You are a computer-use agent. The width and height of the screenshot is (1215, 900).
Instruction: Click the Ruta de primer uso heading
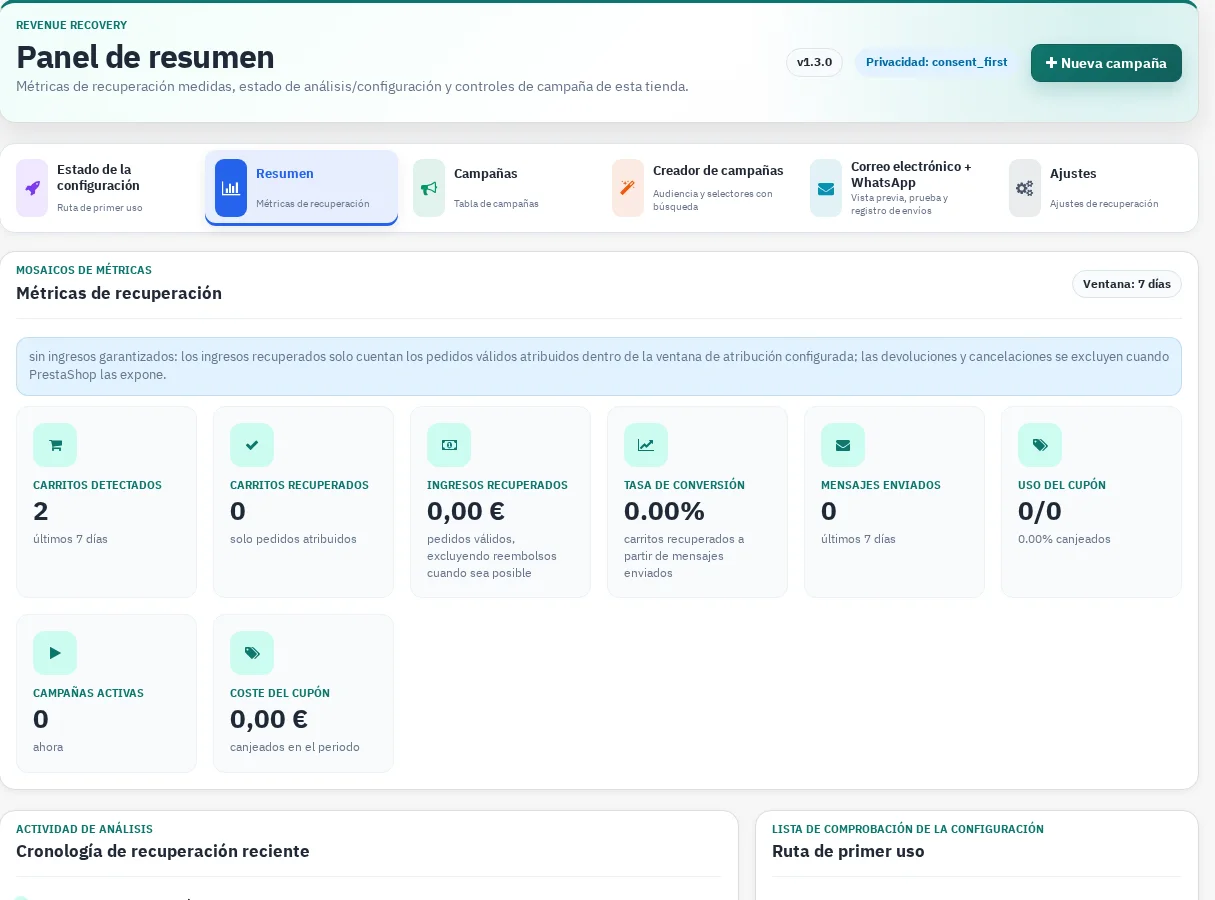pyautogui.click(x=848, y=851)
